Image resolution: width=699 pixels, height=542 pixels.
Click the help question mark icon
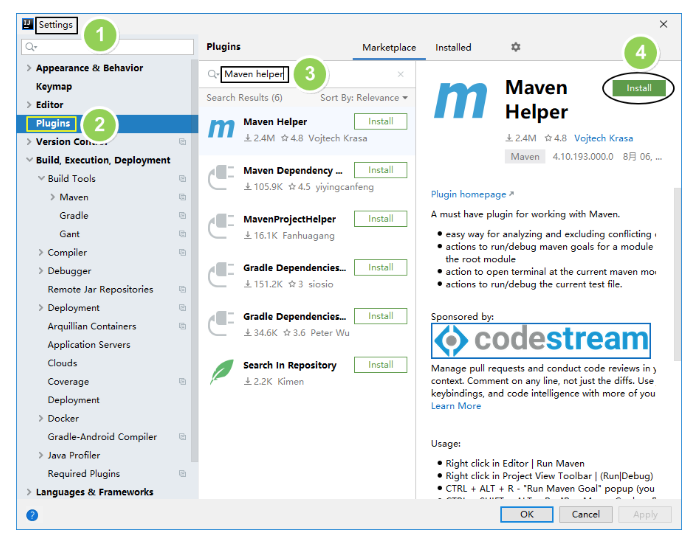(32, 514)
